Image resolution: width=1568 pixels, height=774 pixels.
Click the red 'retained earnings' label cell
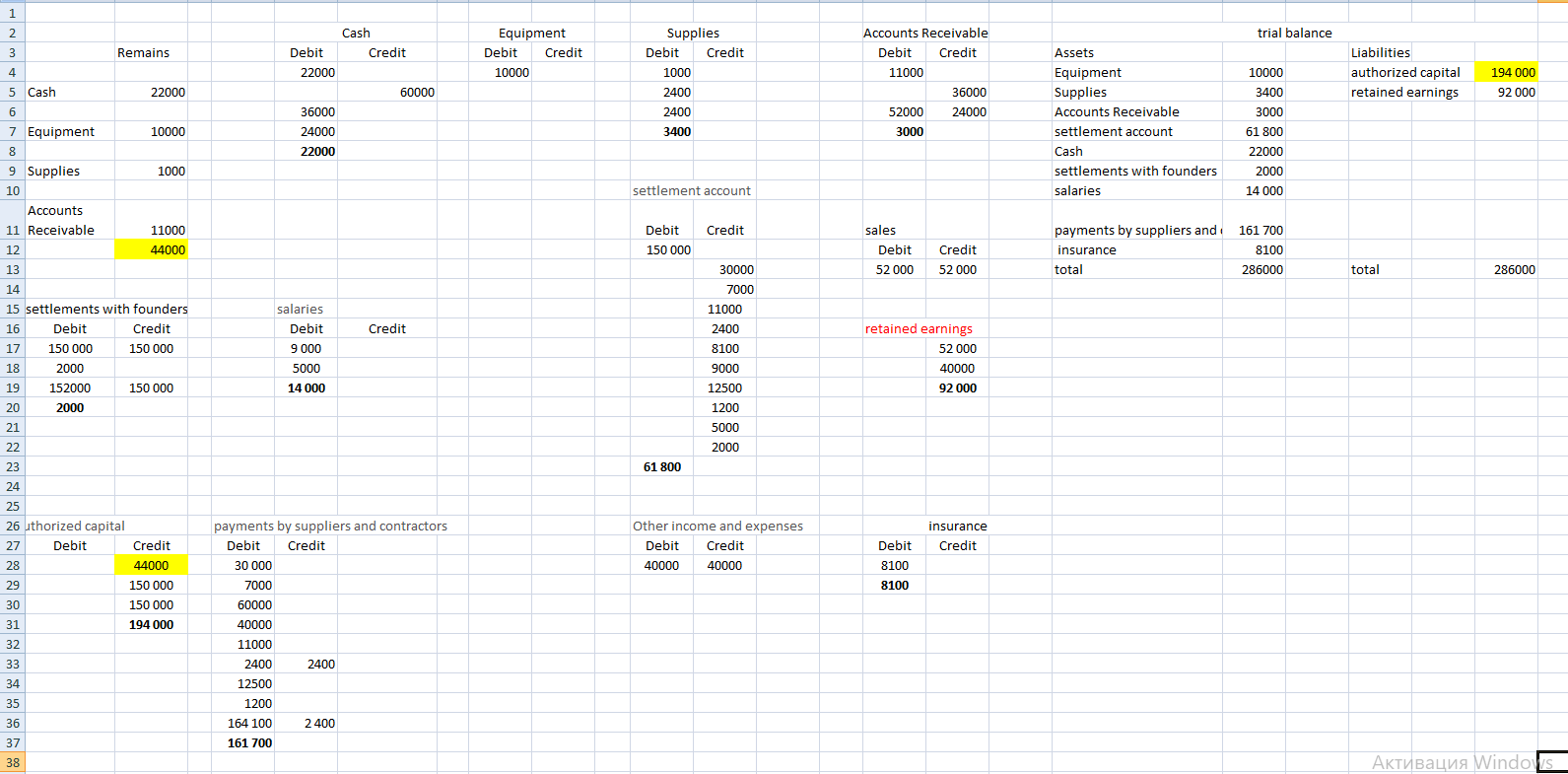(x=919, y=329)
